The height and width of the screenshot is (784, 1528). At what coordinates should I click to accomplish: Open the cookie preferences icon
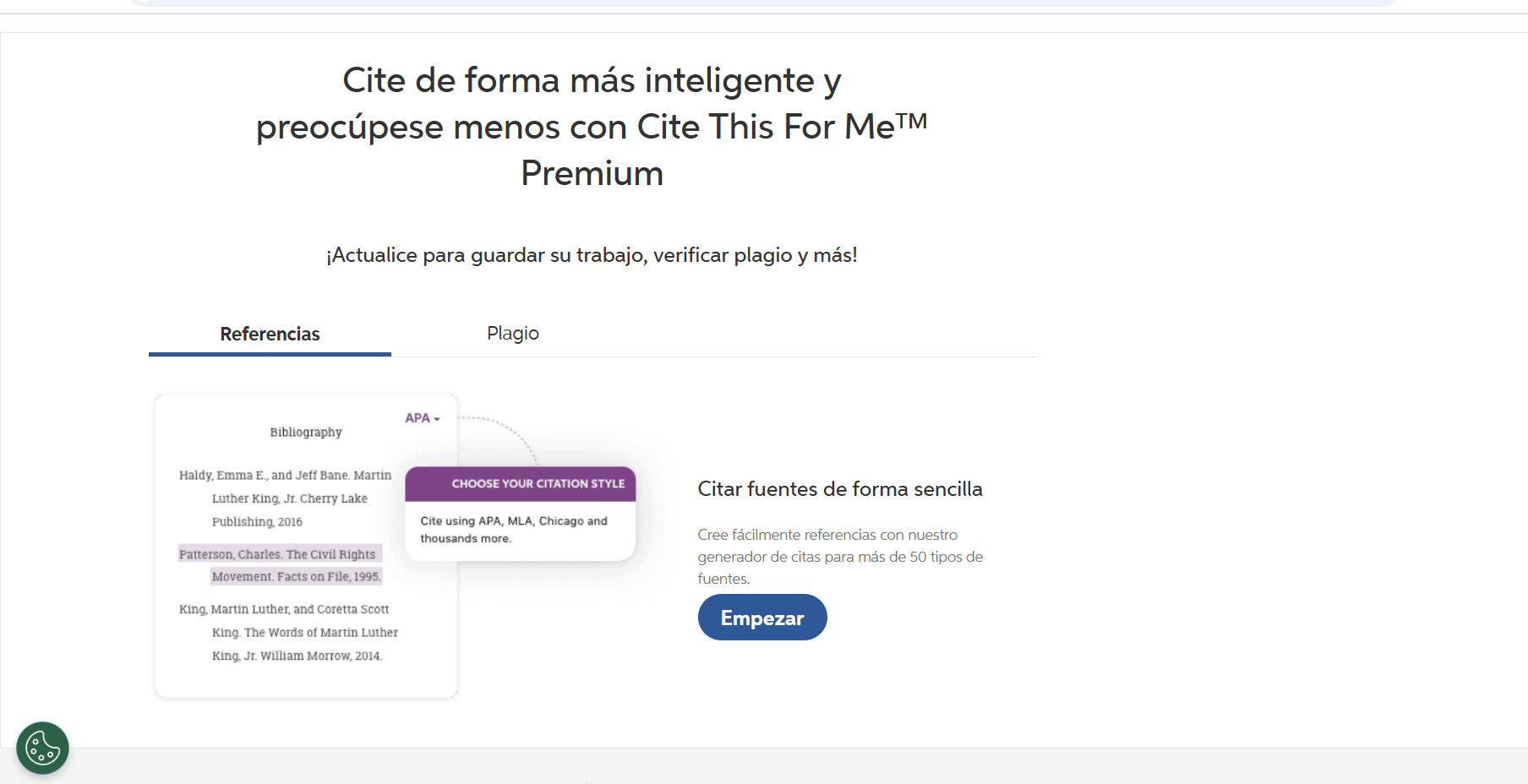42,748
